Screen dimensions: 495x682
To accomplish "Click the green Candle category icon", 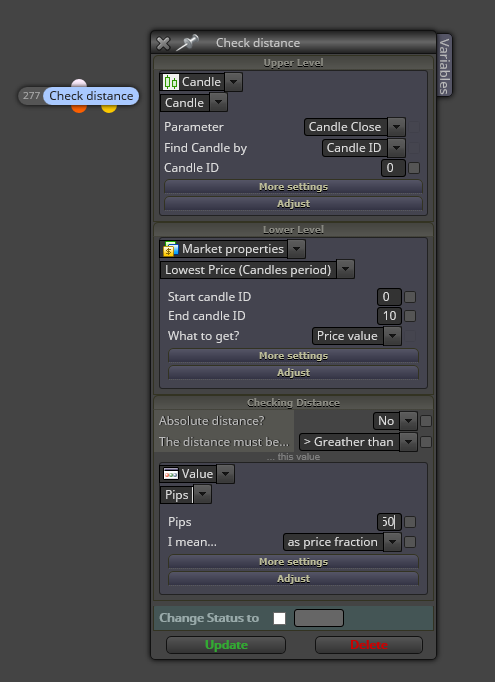I will 171,82.
